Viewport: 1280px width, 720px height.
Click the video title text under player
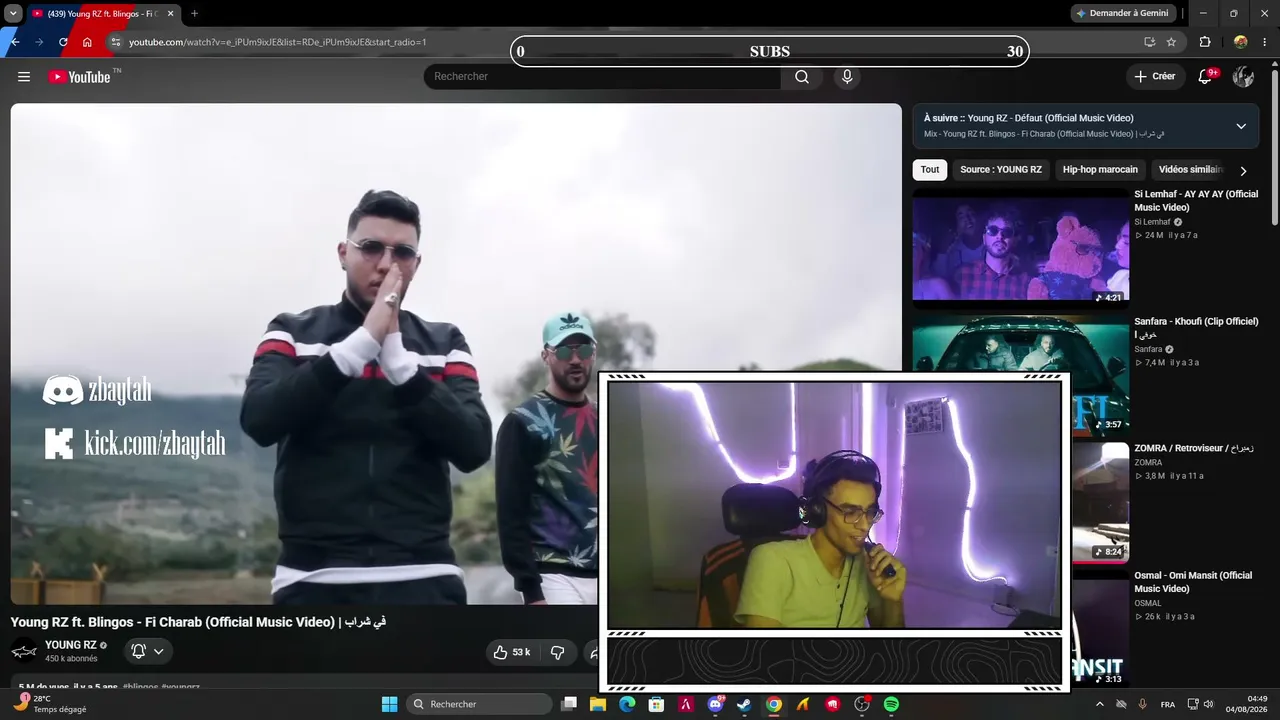point(198,622)
